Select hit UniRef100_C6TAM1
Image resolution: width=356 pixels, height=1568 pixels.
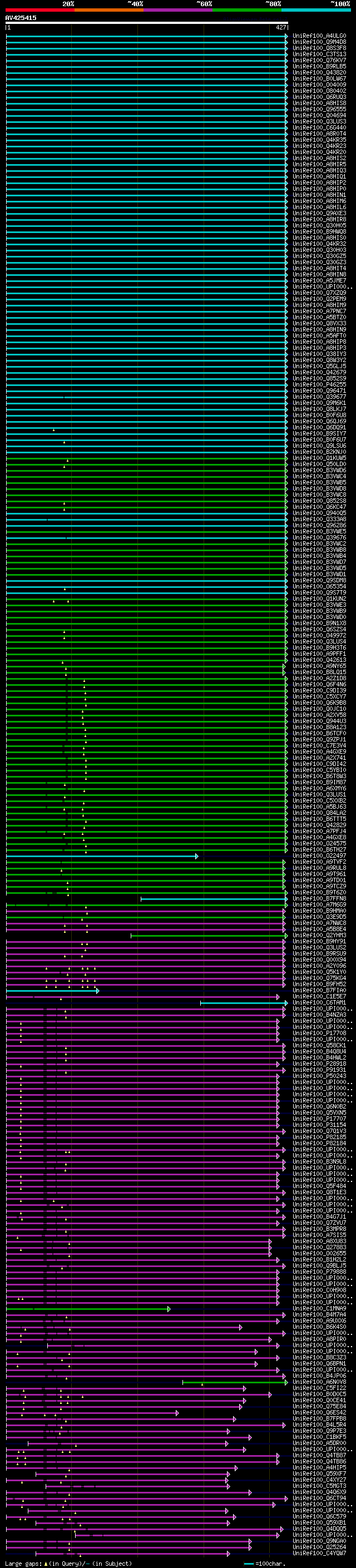(319, 1002)
